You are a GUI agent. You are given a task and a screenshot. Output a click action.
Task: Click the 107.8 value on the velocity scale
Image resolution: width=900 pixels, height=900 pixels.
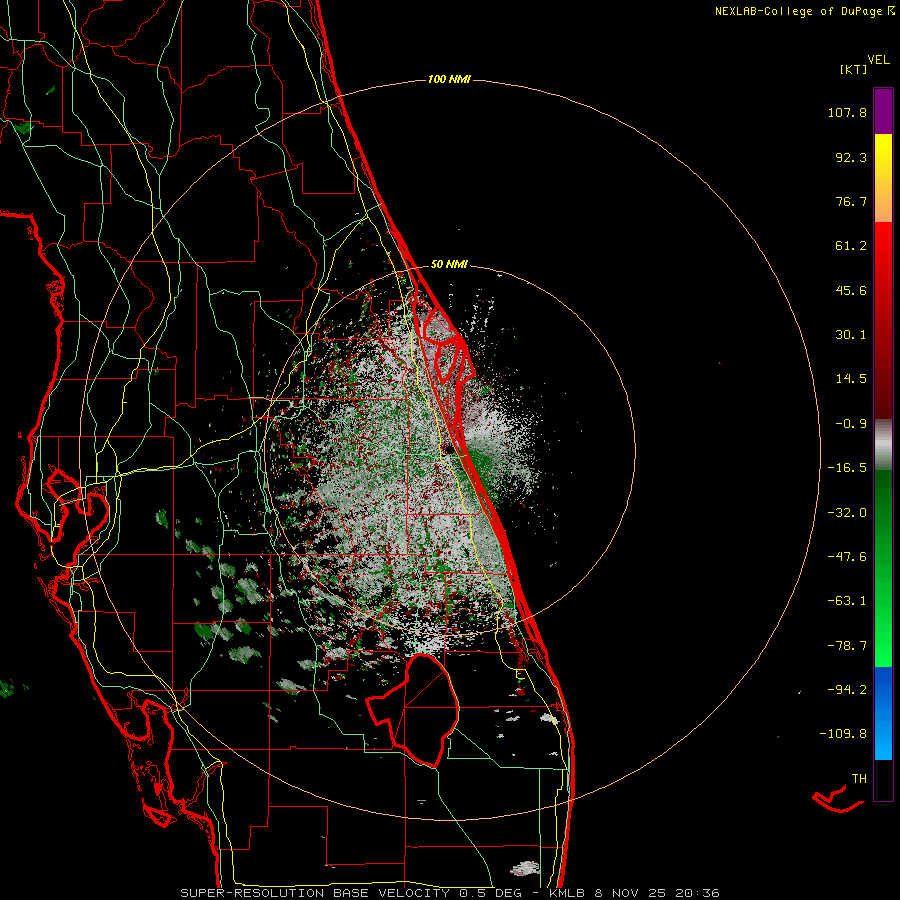pos(847,112)
